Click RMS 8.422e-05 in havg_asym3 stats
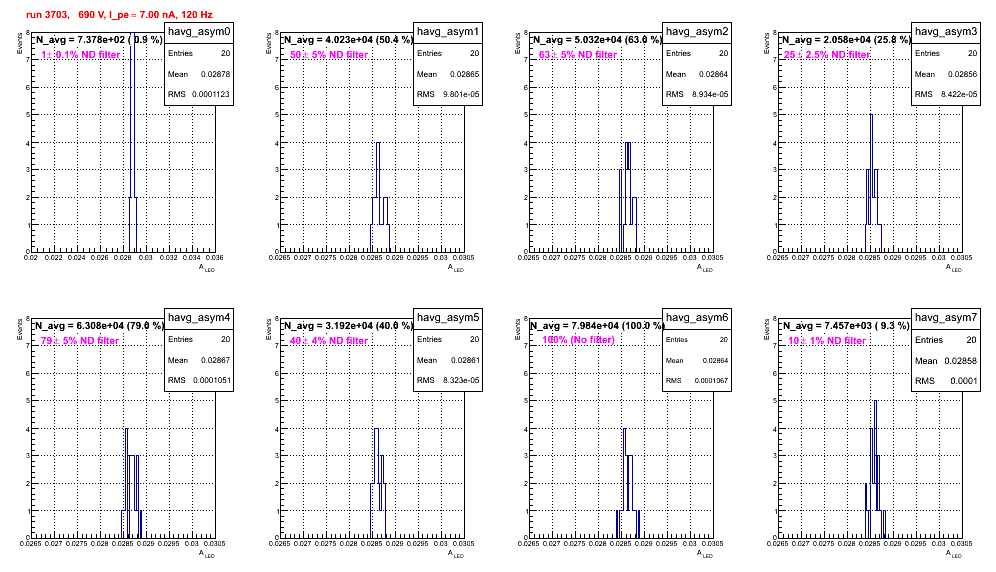Viewport: 996px width, 572px height. tap(946, 94)
